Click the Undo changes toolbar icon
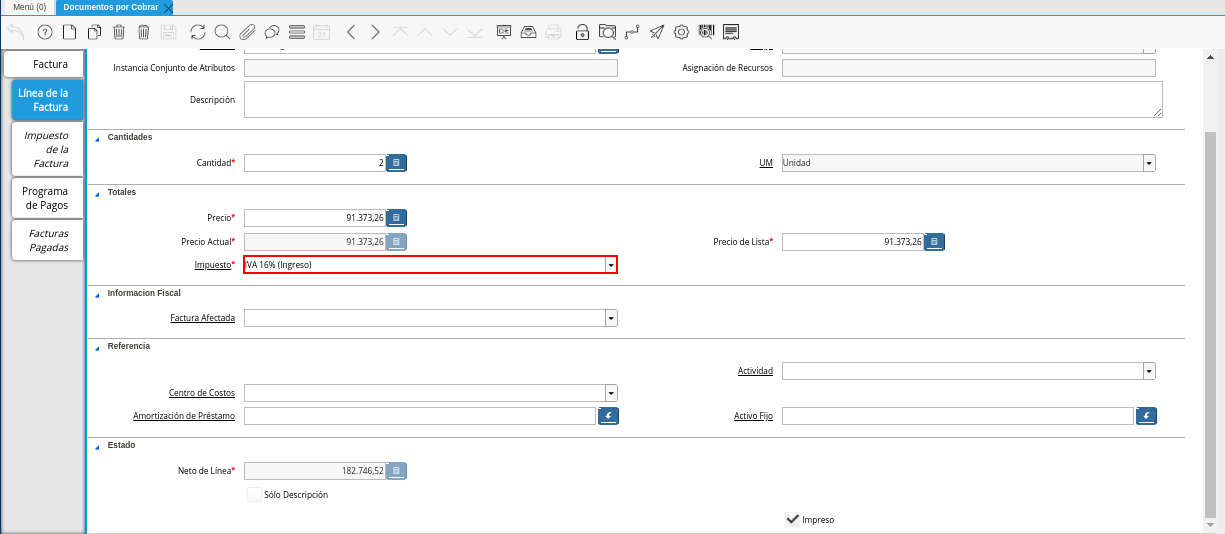Viewport: 1225px width, 534px height. point(15,32)
